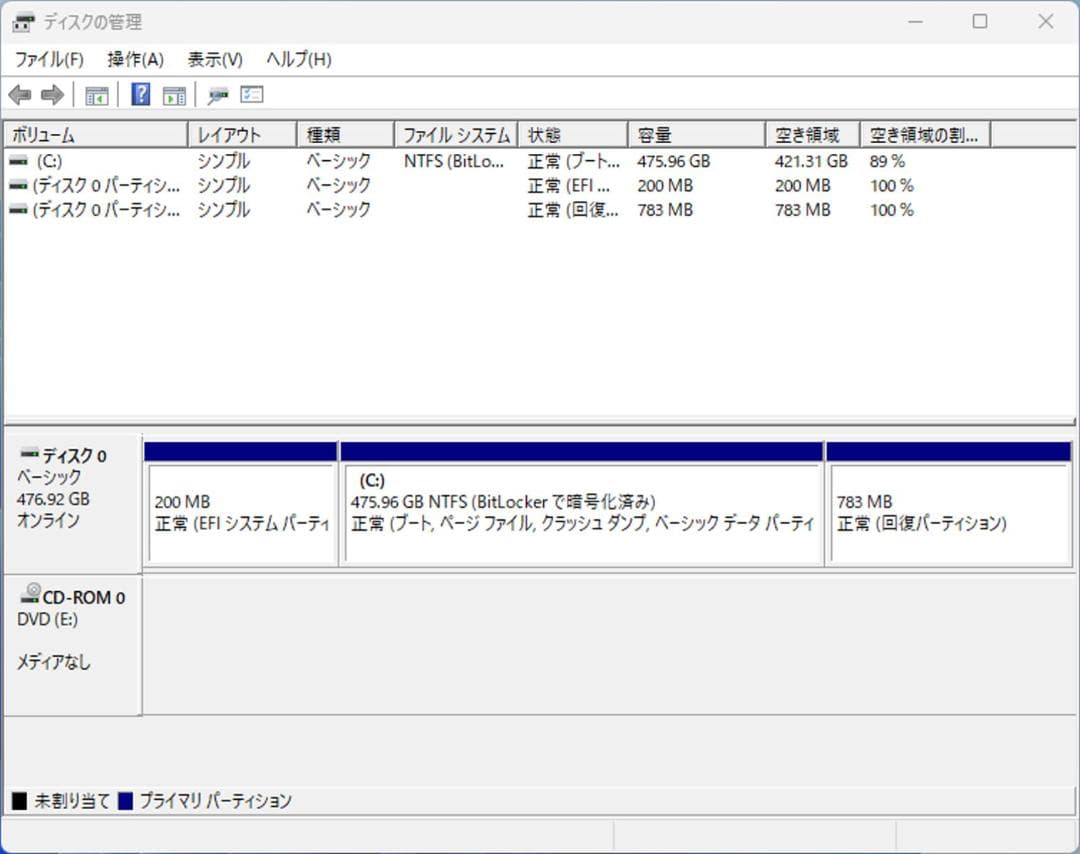The height and width of the screenshot is (854, 1080).
Task: Open Help using the question mark icon
Action: click(140, 94)
